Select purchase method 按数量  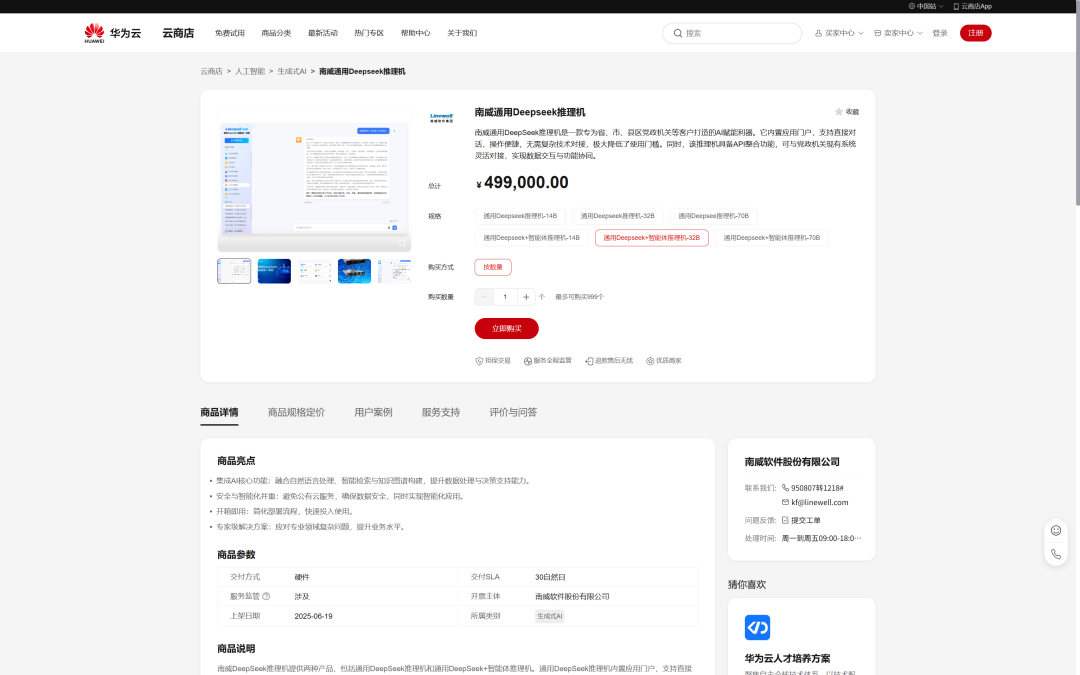492,267
